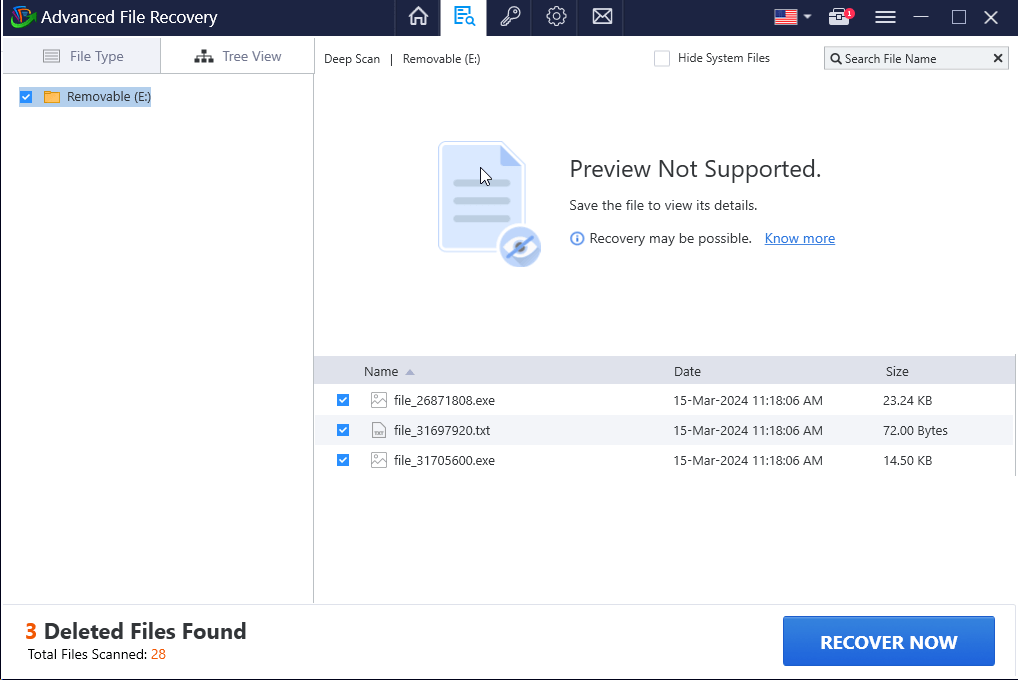Screen dimensions: 1018x680
Task: Click the Search File Name field
Action: point(912,59)
